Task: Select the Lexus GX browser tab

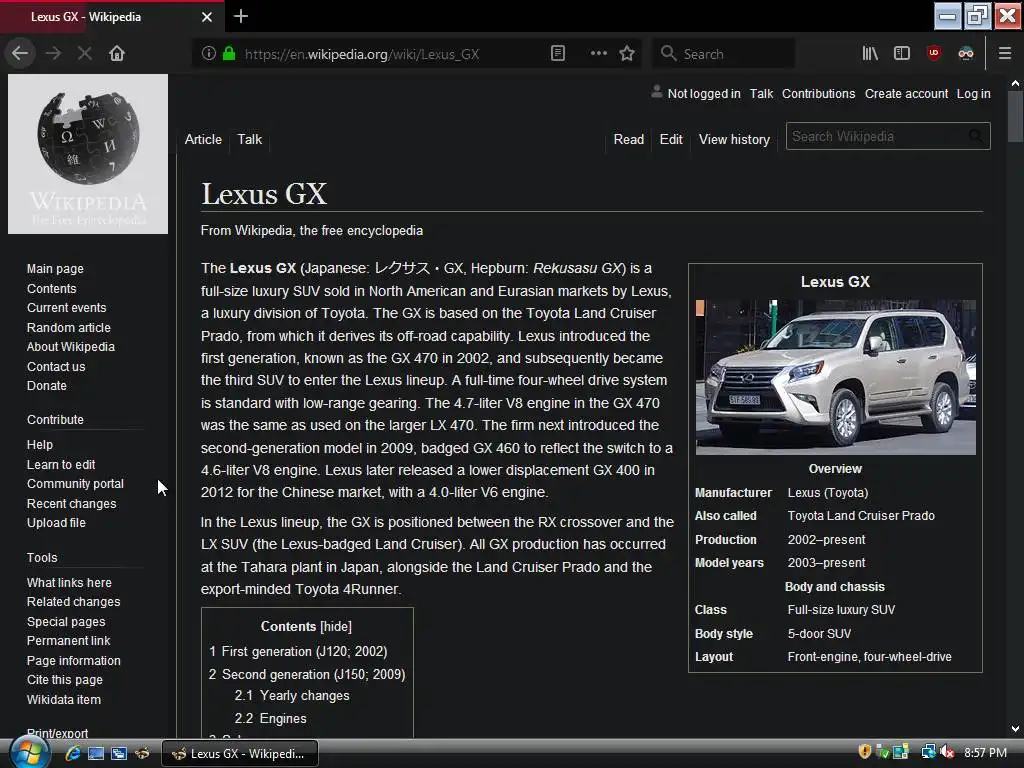Action: point(111,17)
